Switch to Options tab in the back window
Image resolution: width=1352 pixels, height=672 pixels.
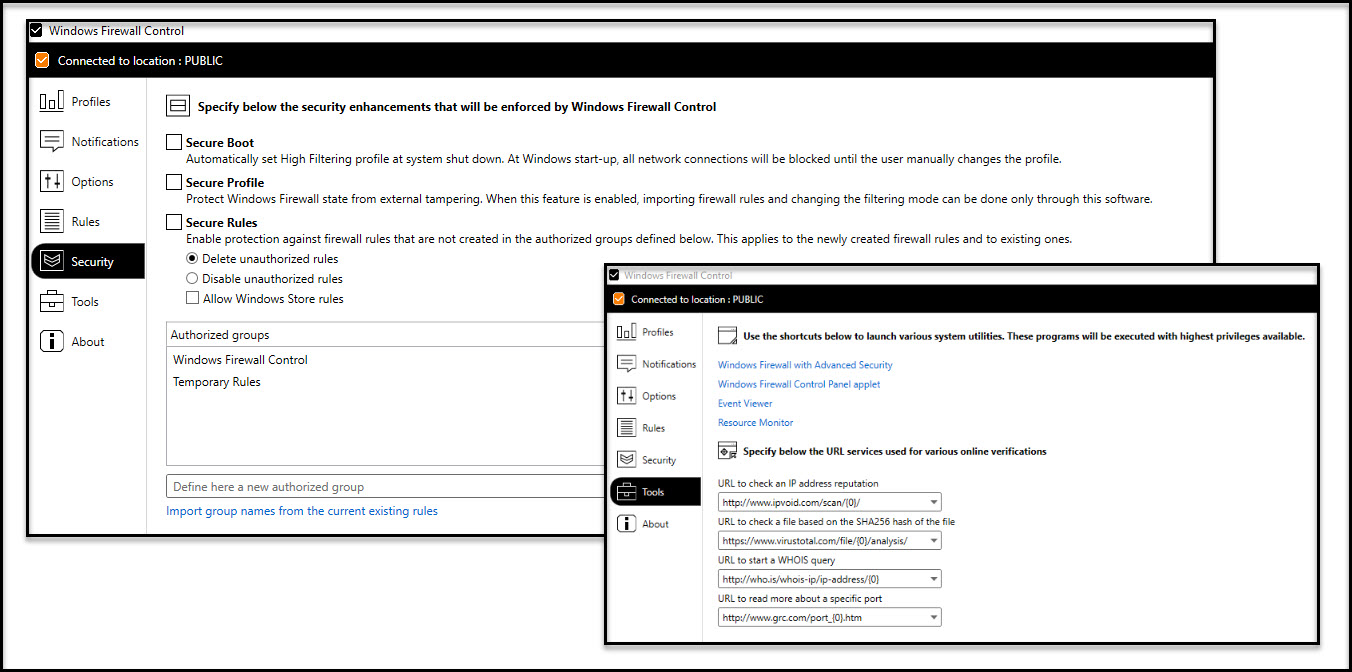[x=88, y=181]
